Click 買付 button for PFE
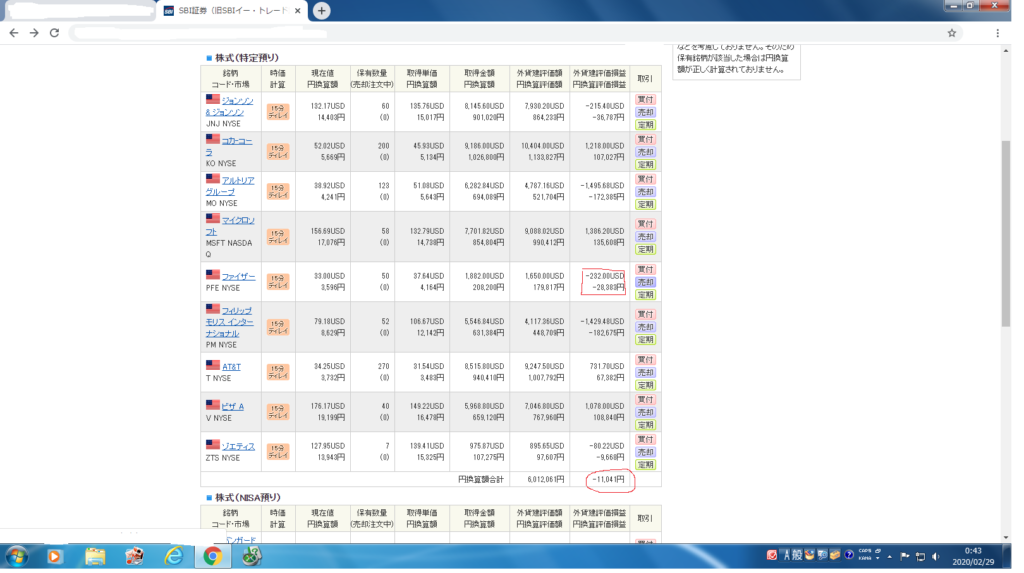The width and height of the screenshot is (1024, 573). (645, 269)
